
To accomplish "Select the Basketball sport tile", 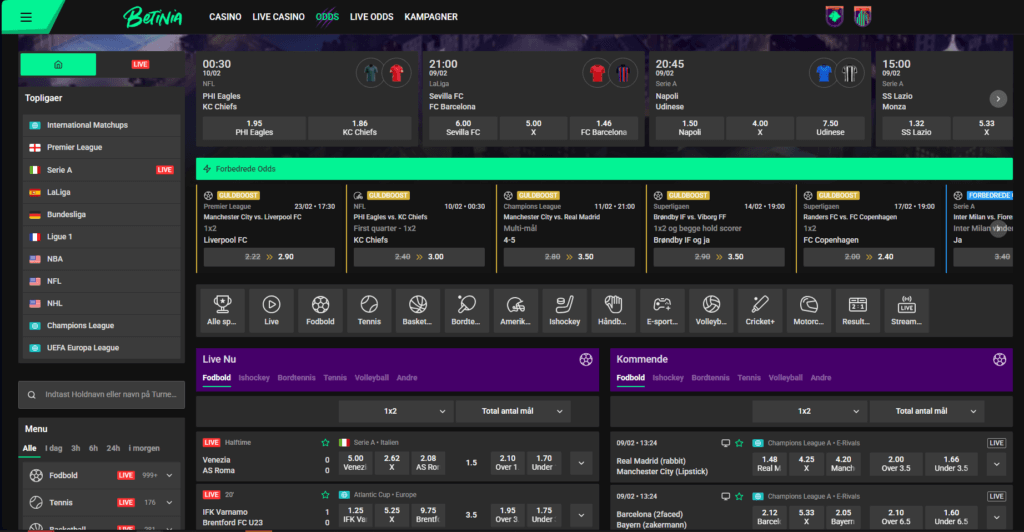I will (x=417, y=310).
